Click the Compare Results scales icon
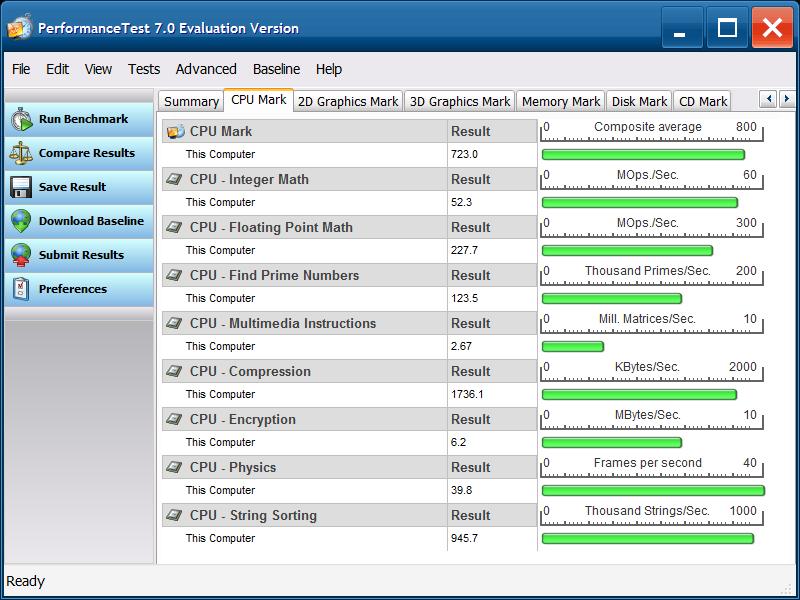This screenshot has height=600, width=800. tap(21, 153)
